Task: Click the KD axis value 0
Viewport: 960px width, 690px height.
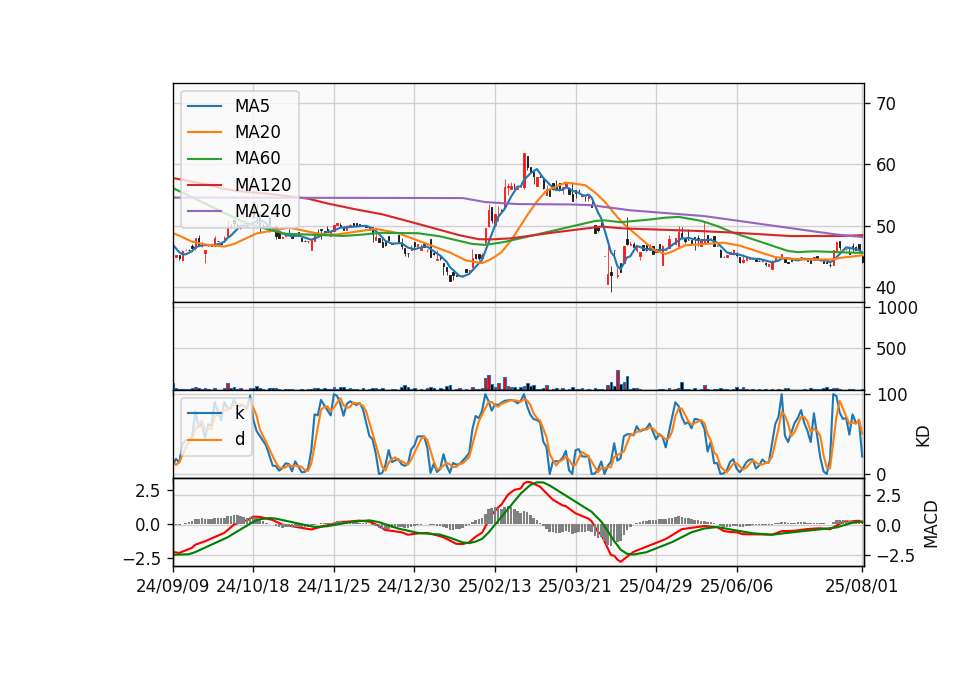Action: point(881,475)
